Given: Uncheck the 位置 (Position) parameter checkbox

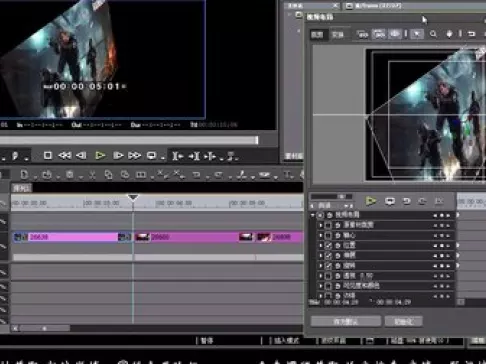Looking at the screenshot, I should (328, 246).
